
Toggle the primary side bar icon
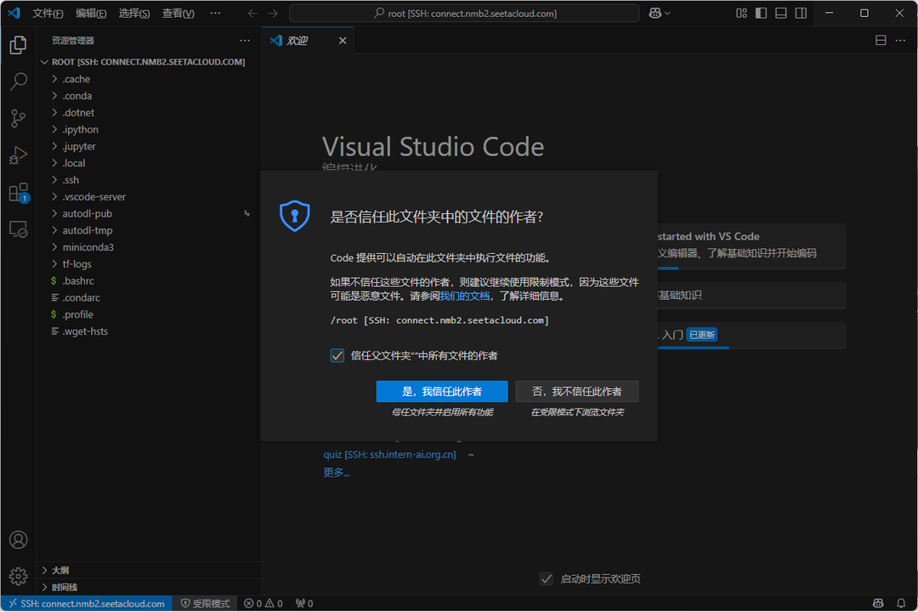[761, 13]
